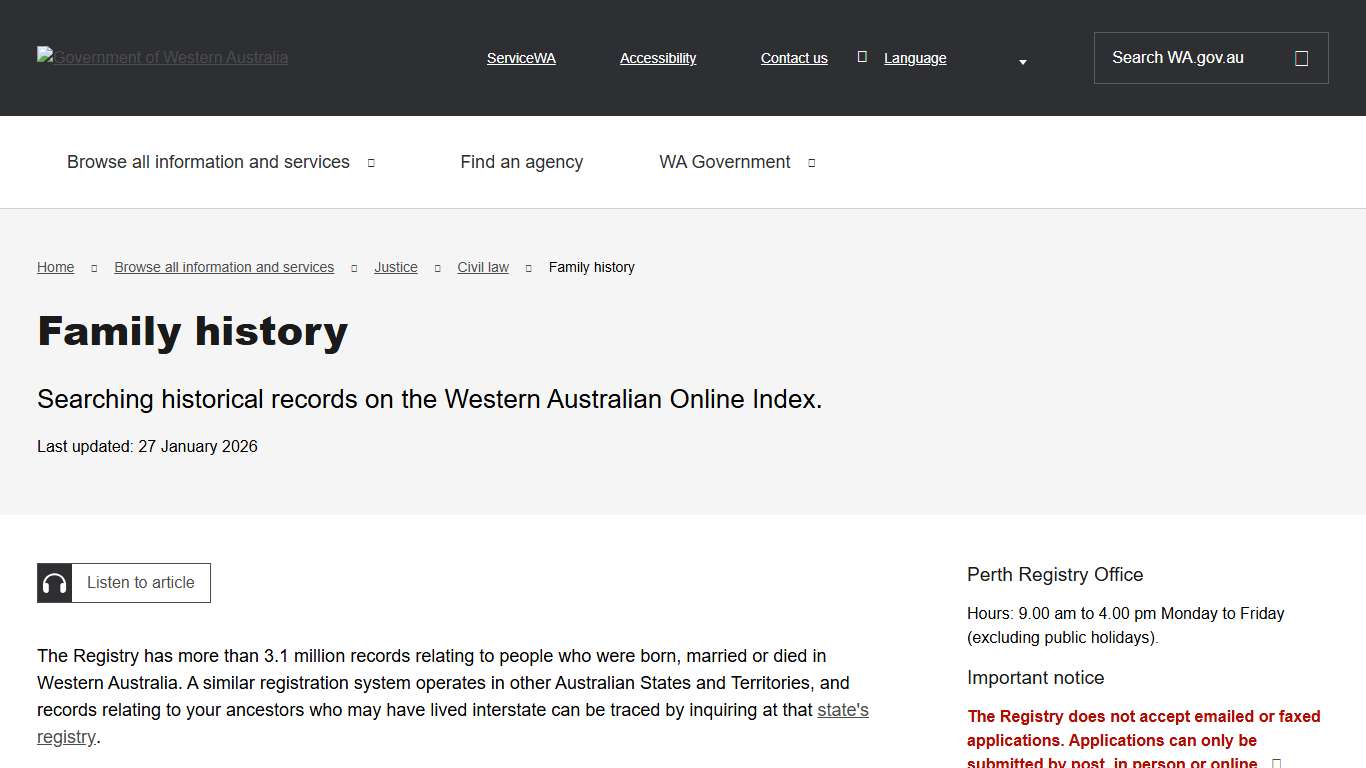Open the Justice breadcrumb entry

click(395, 267)
